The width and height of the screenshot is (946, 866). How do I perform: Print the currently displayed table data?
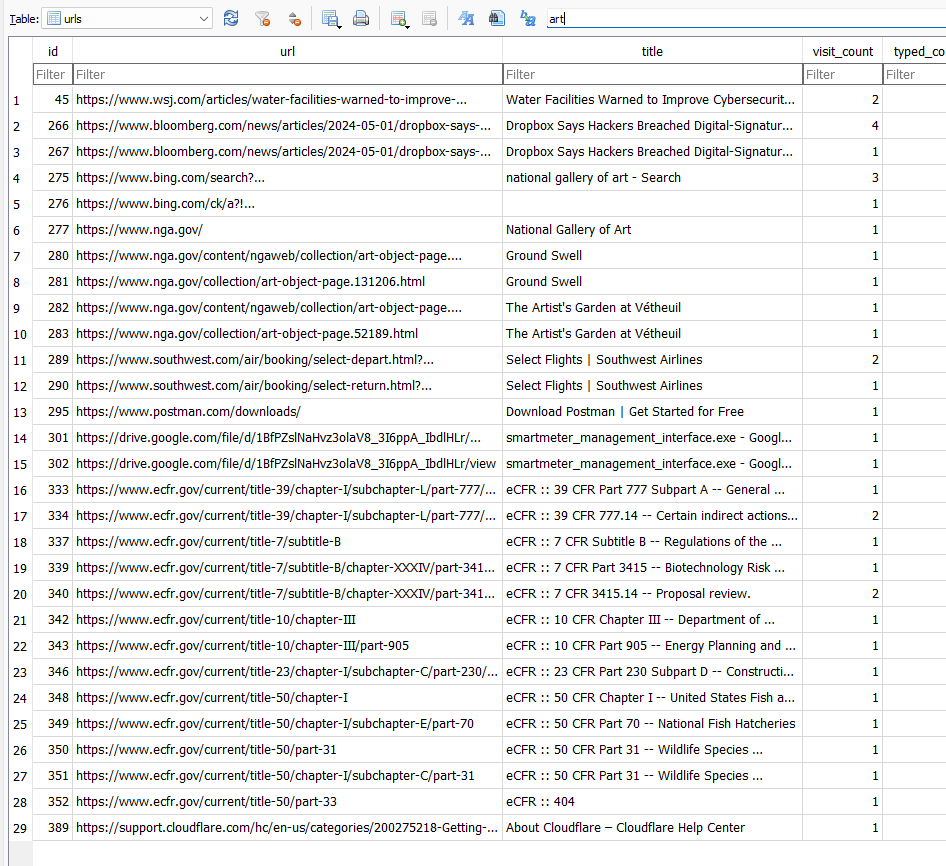pos(361,18)
